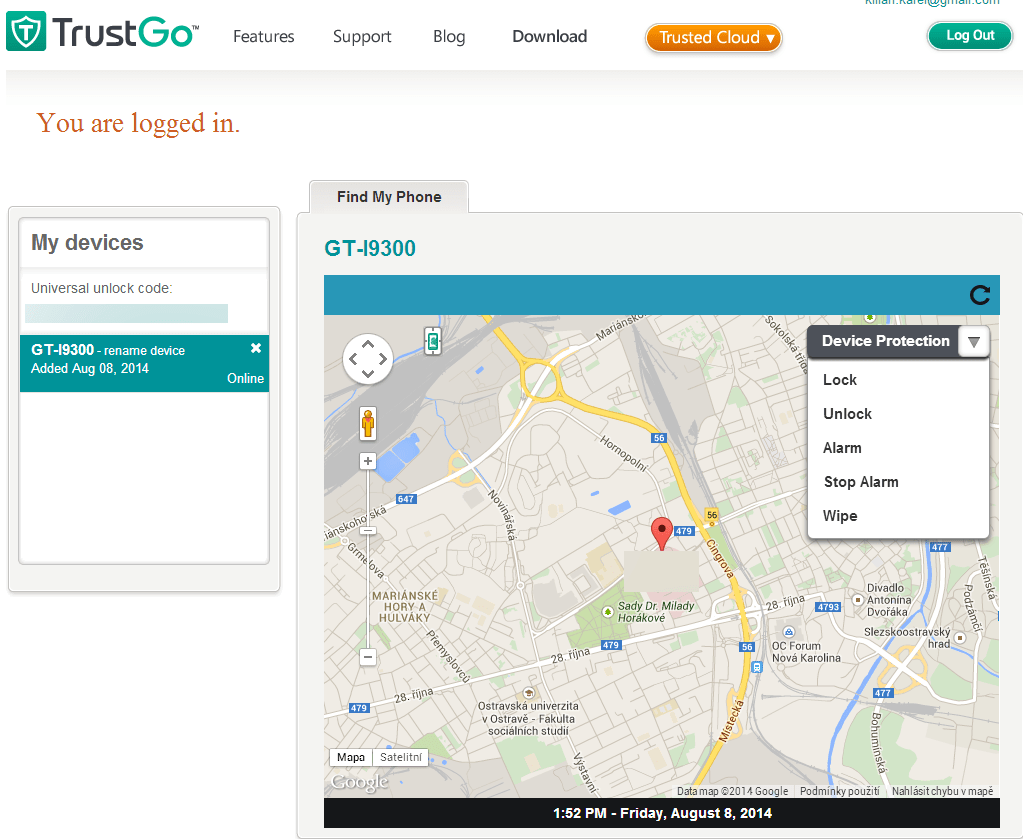This screenshot has height=839, width=1023.
Task: Click the Ostravská univerzita map marker
Action: [529, 692]
